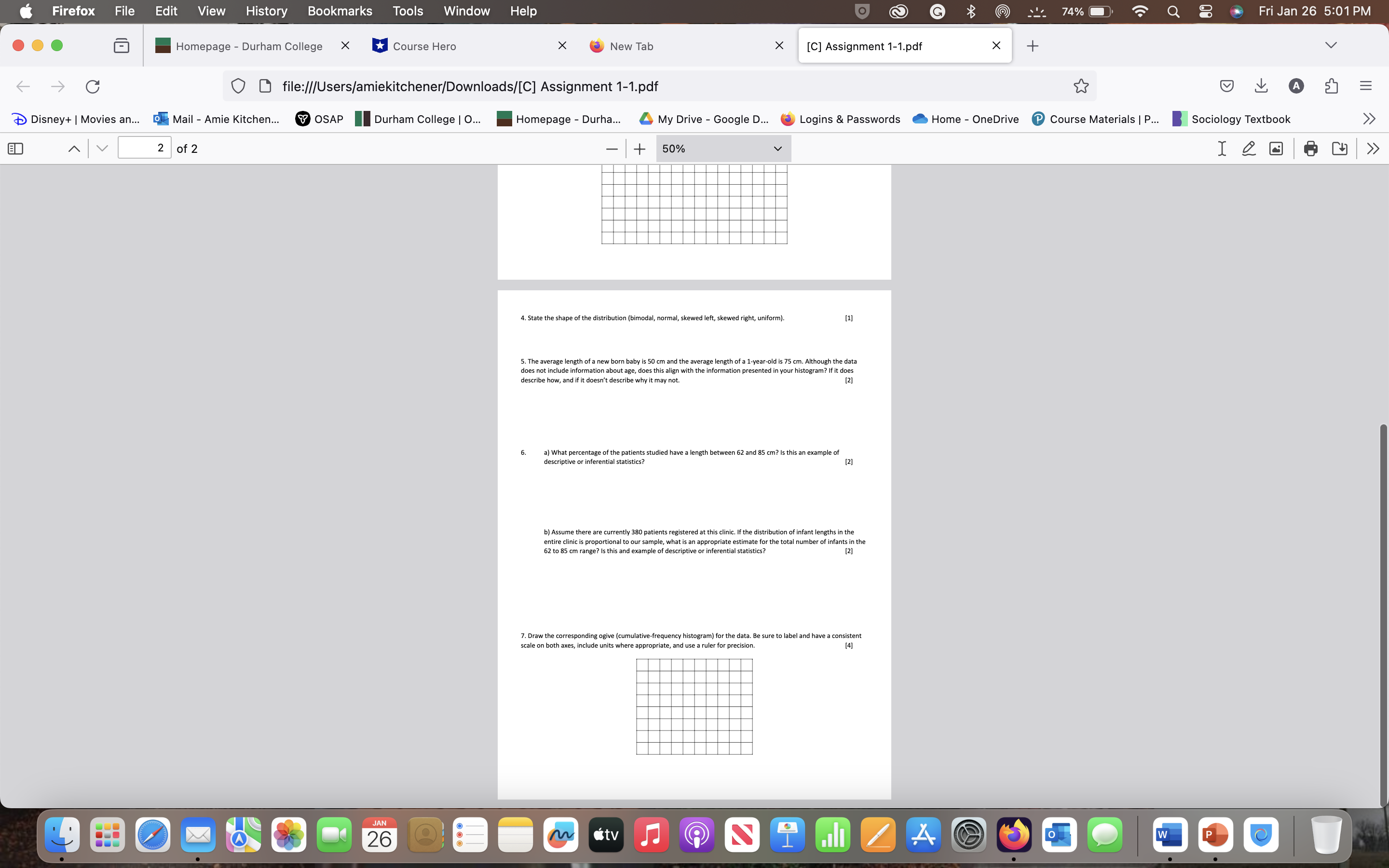Open the Bookmarks menu

(340, 11)
